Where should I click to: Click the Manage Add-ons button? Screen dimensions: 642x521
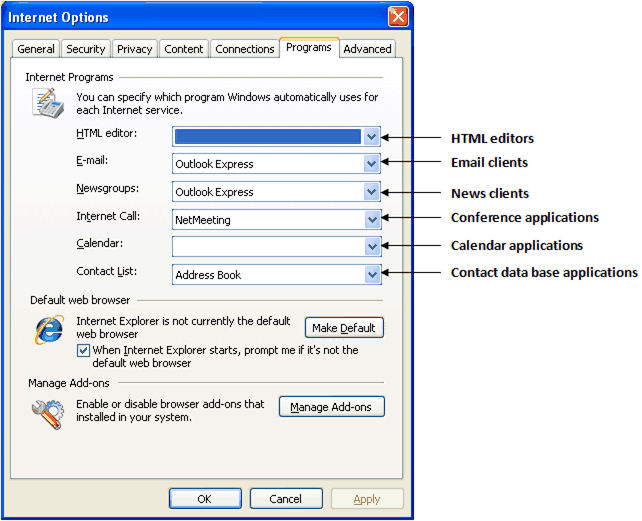pyautogui.click(x=331, y=407)
